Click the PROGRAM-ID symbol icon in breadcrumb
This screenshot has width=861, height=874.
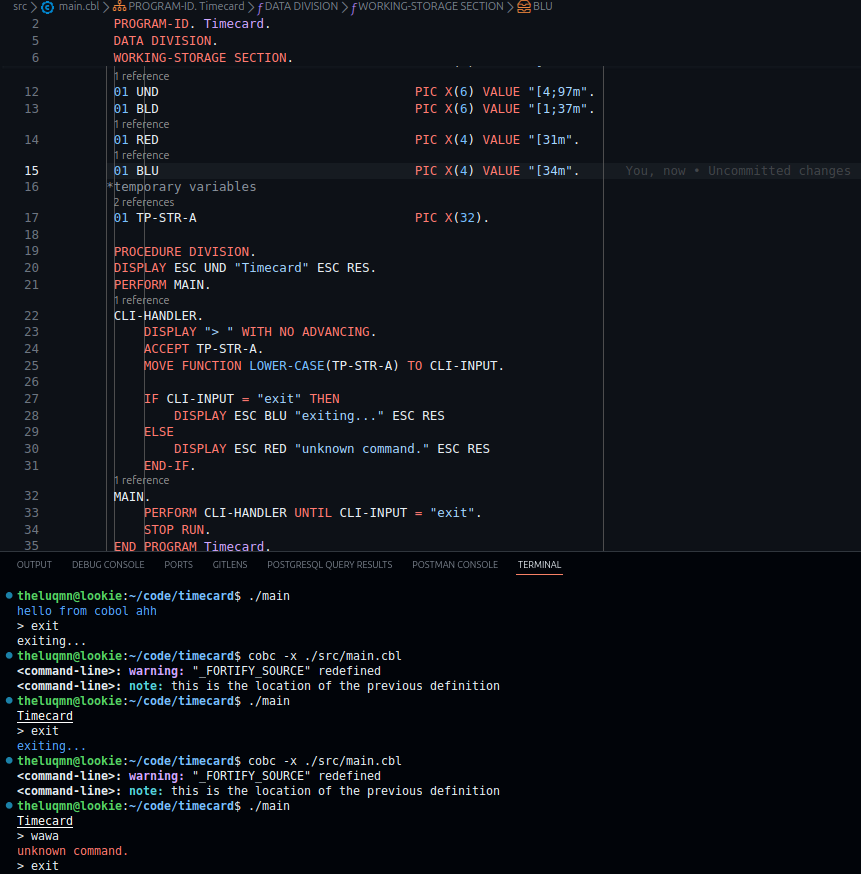[119, 7]
